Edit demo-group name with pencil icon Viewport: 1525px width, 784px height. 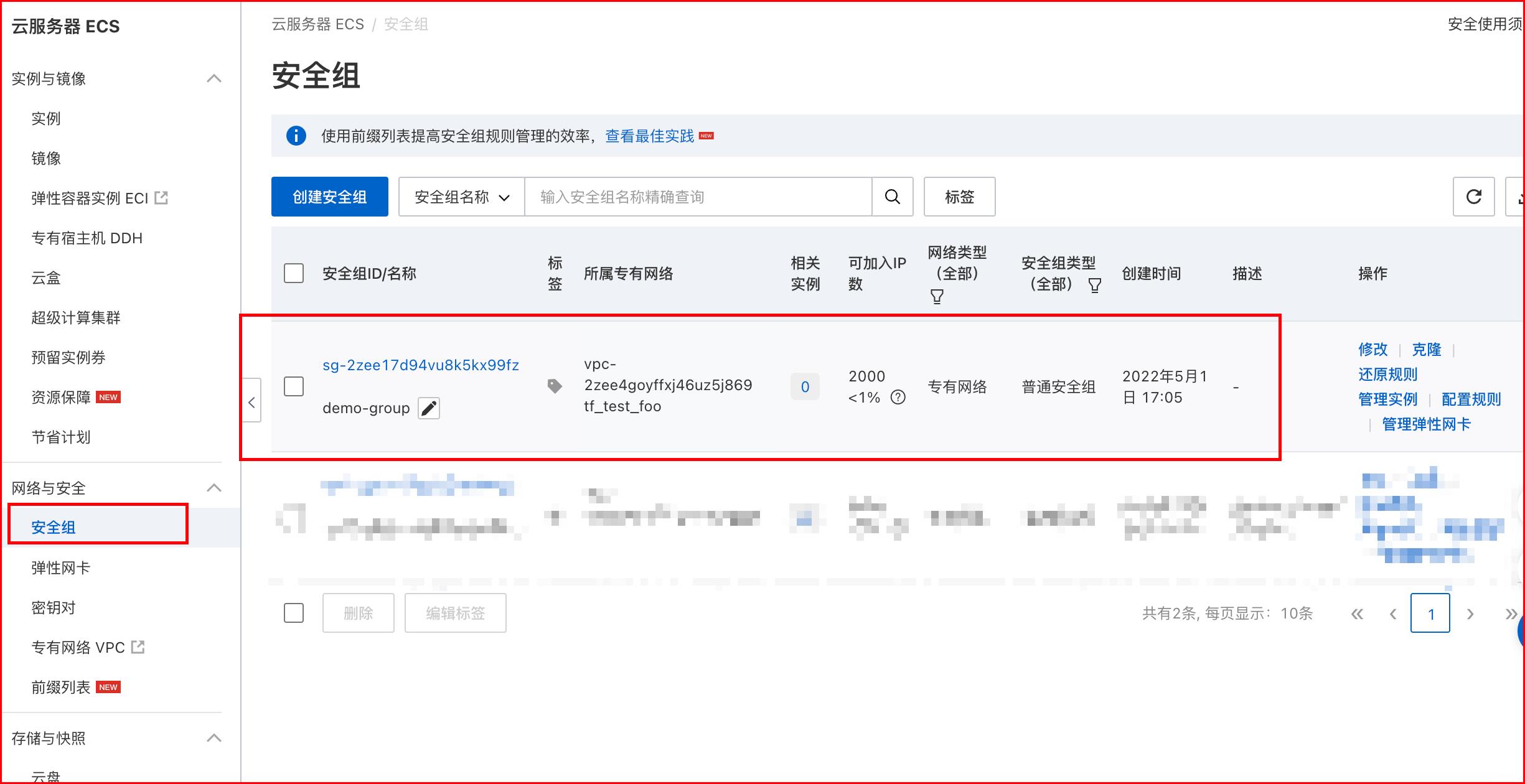tap(428, 408)
